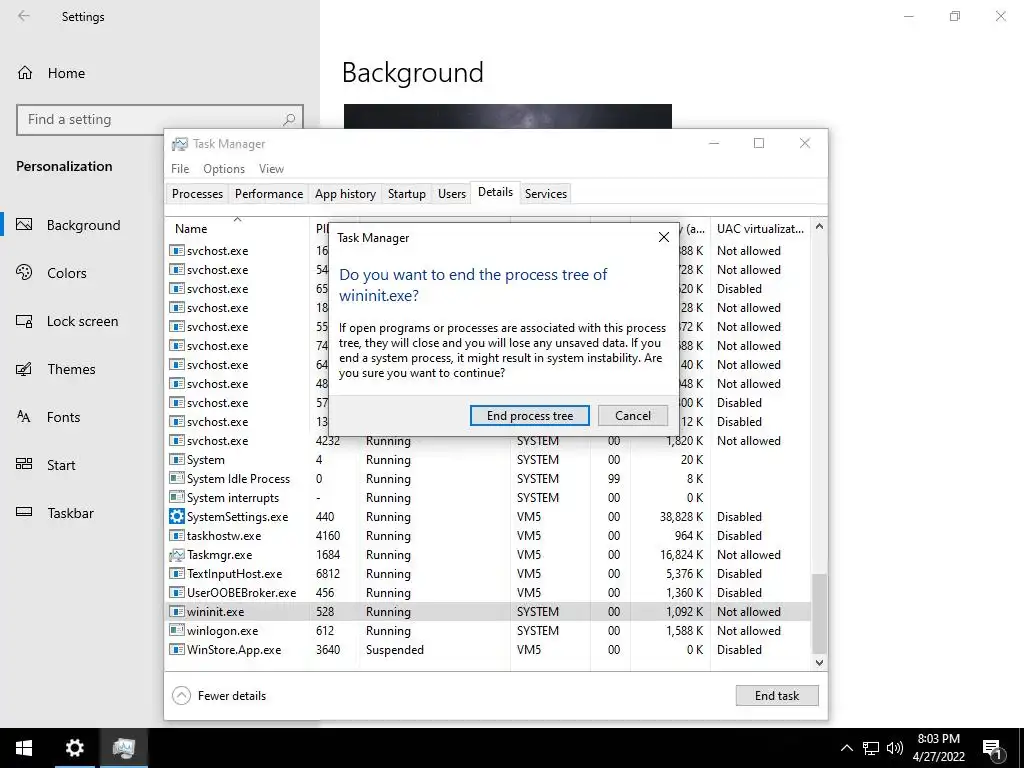Screen dimensions: 1024x768
Task: Click the TextInputHost.exe process icon
Action: (176, 574)
